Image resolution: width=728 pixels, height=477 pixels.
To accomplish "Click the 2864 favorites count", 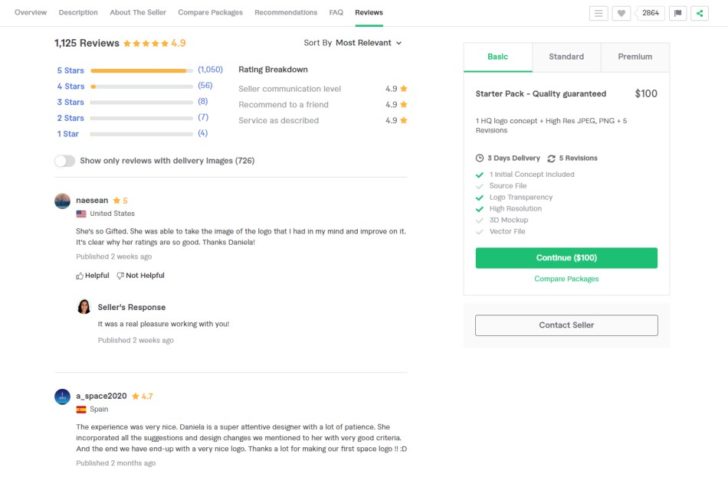I will point(650,13).
